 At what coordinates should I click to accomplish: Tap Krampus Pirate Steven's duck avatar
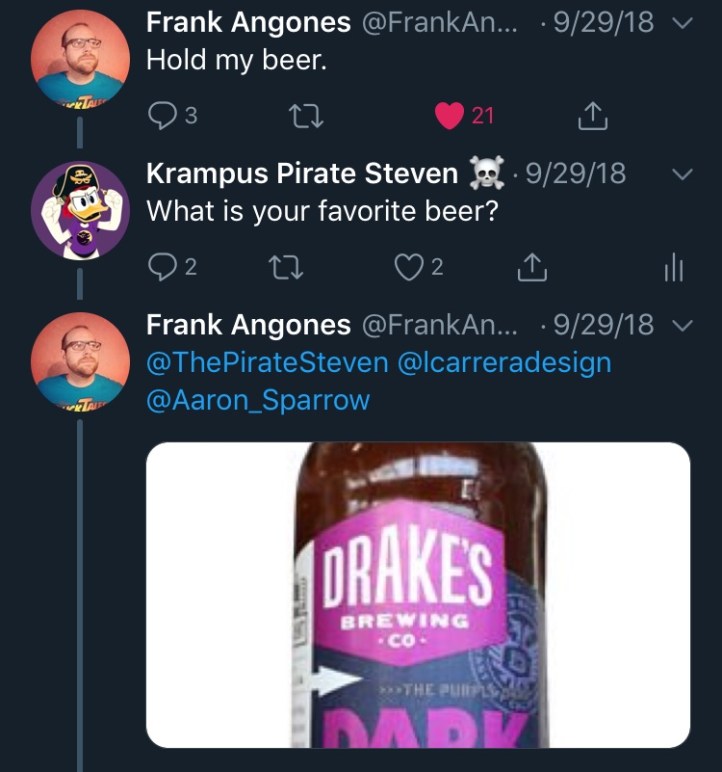[78, 211]
